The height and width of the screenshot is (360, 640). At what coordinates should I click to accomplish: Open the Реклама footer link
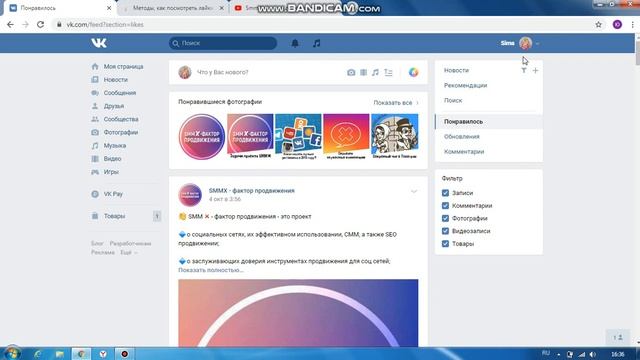point(103,253)
